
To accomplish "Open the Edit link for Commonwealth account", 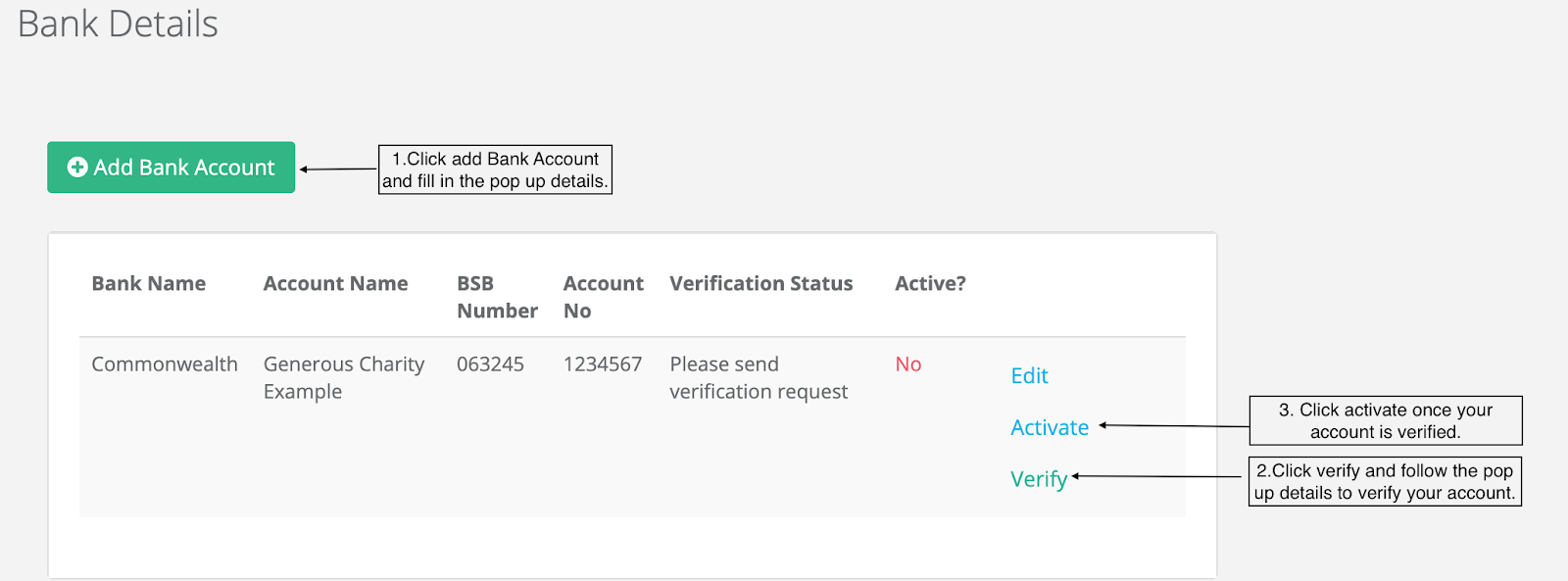I will pos(1029,376).
